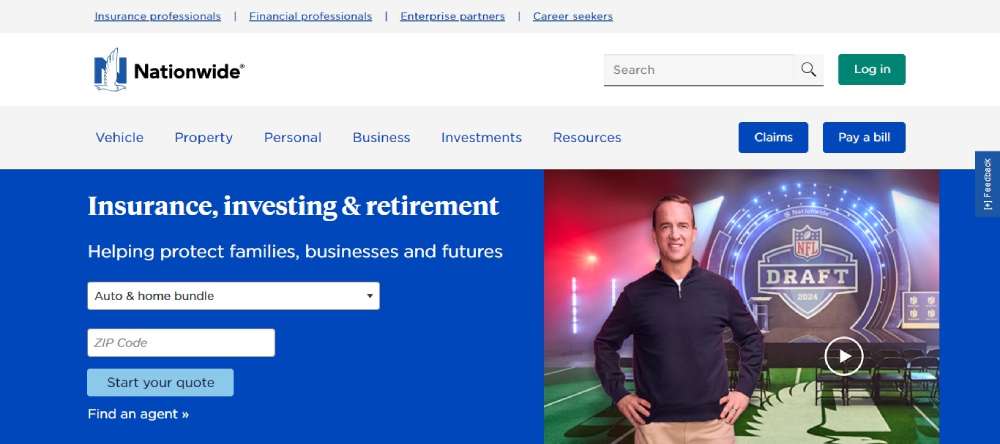The height and width of the screenshot is (444, 1000).
Task: Open the Resources menu
Action: [x=587, y=138]
